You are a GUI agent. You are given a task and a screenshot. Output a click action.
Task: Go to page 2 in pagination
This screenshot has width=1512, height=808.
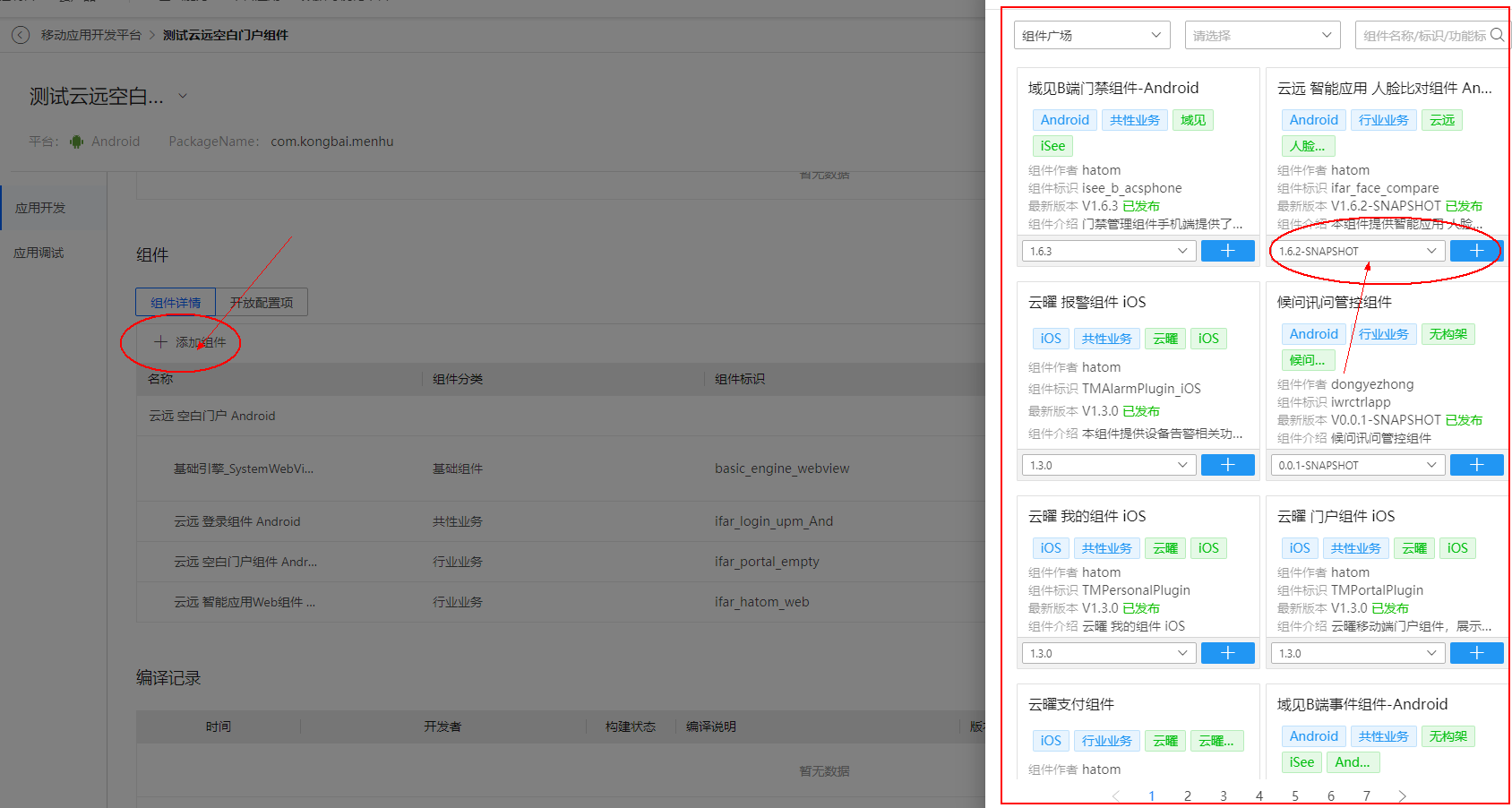pyautogui.click(x=1188, y=795)
